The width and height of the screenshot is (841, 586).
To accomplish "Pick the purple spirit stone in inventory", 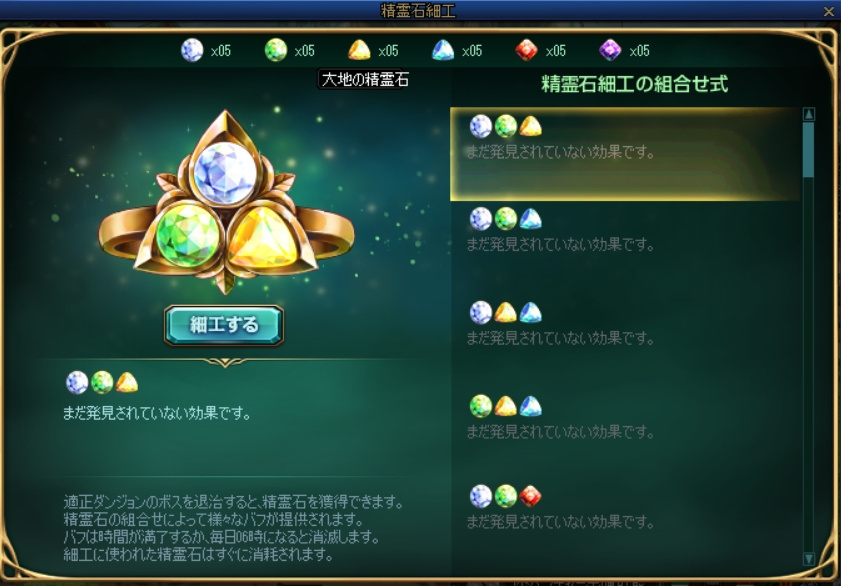I will (x=610, y=50).
